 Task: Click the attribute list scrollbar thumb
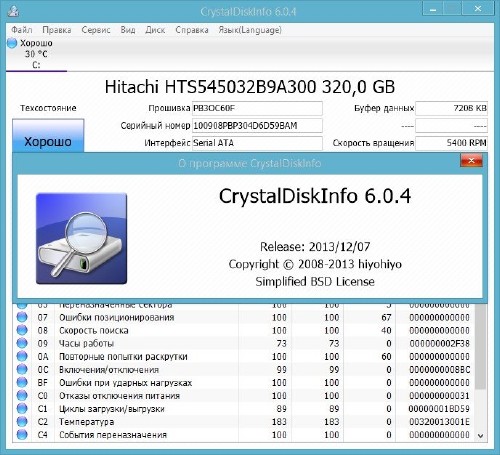(x=480, y=347)
